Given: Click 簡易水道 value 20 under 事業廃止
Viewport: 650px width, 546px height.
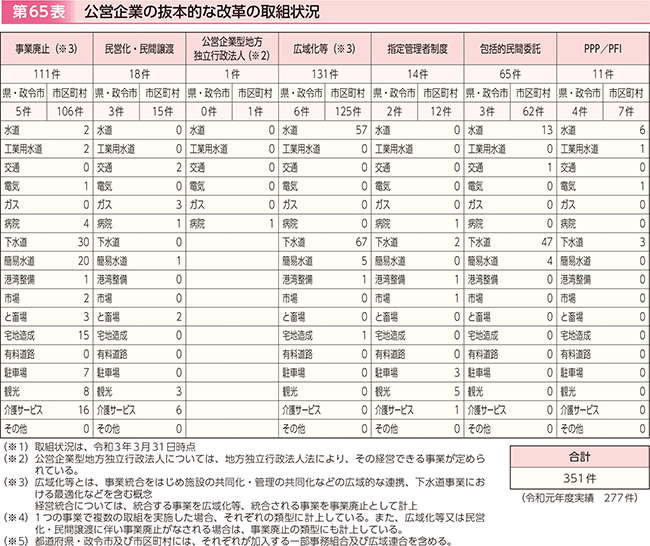Looking at the screenshot, I should coord(83,261).
